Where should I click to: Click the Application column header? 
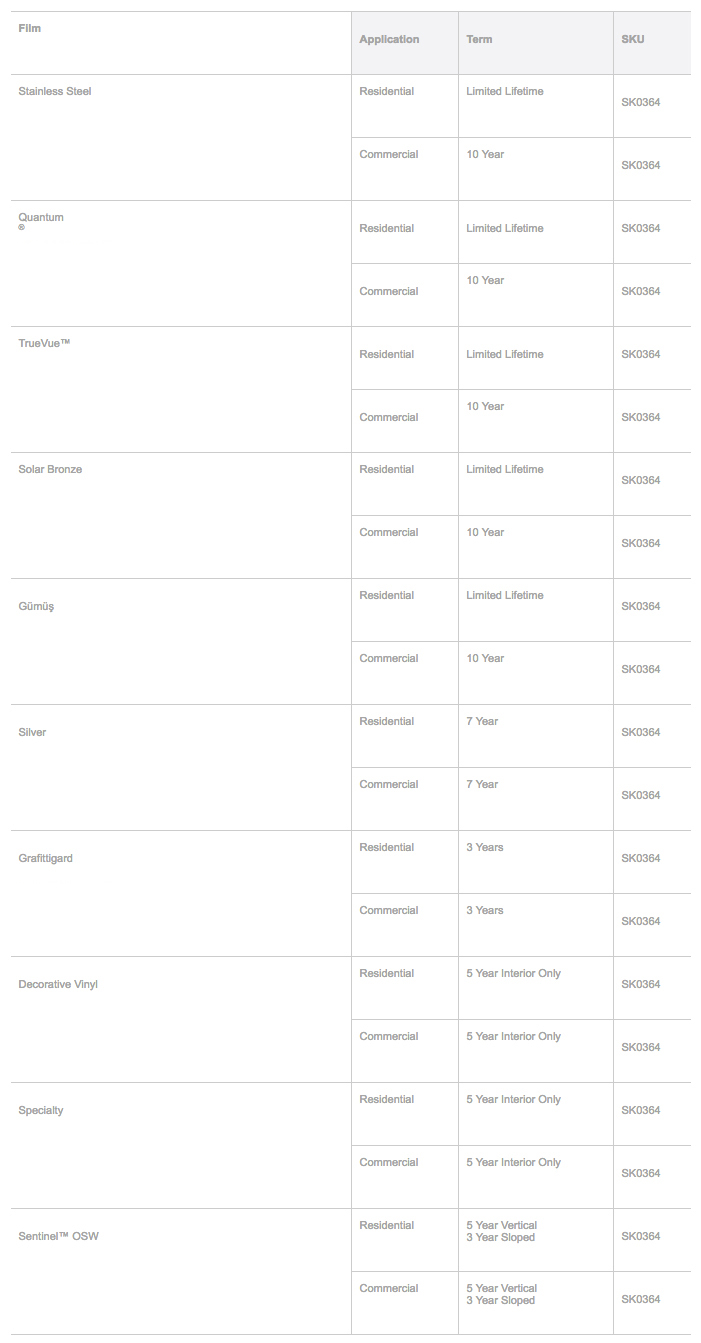tap(389, 39)
